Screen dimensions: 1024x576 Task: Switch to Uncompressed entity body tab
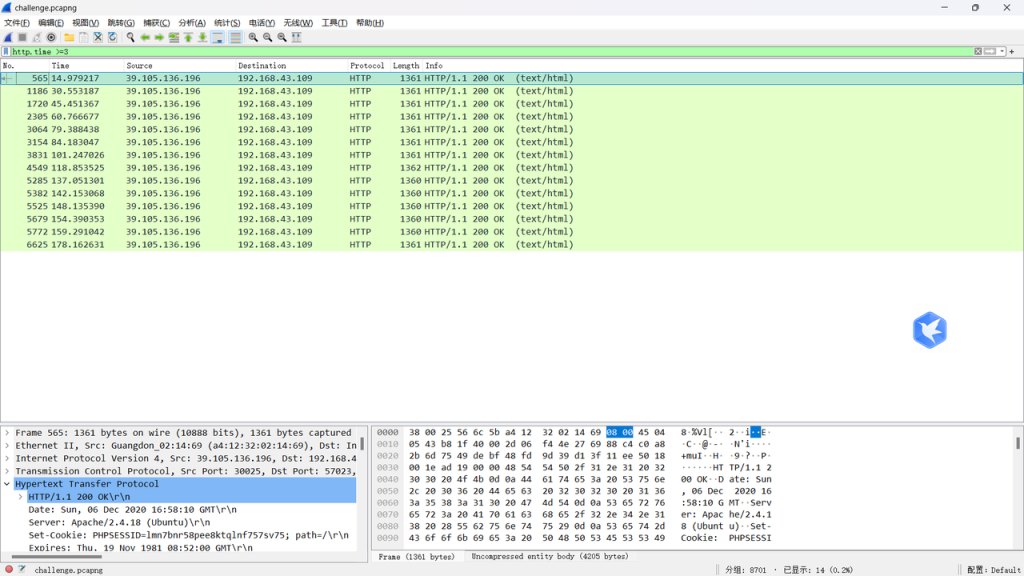(x=549, y=556)
